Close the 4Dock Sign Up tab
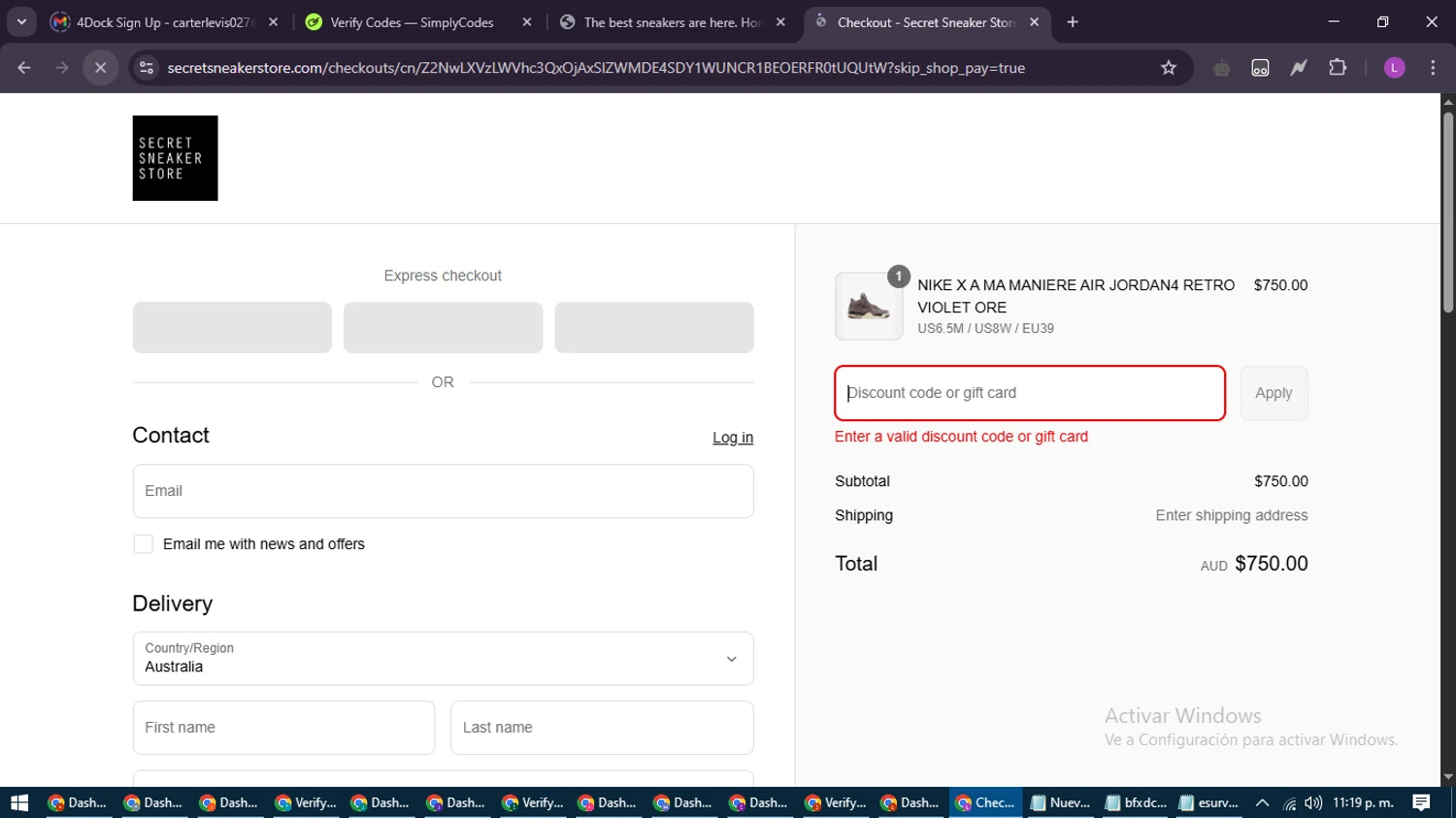Image resolution: width=1456 pixels, height=818 pixels. tap(273, 22)
